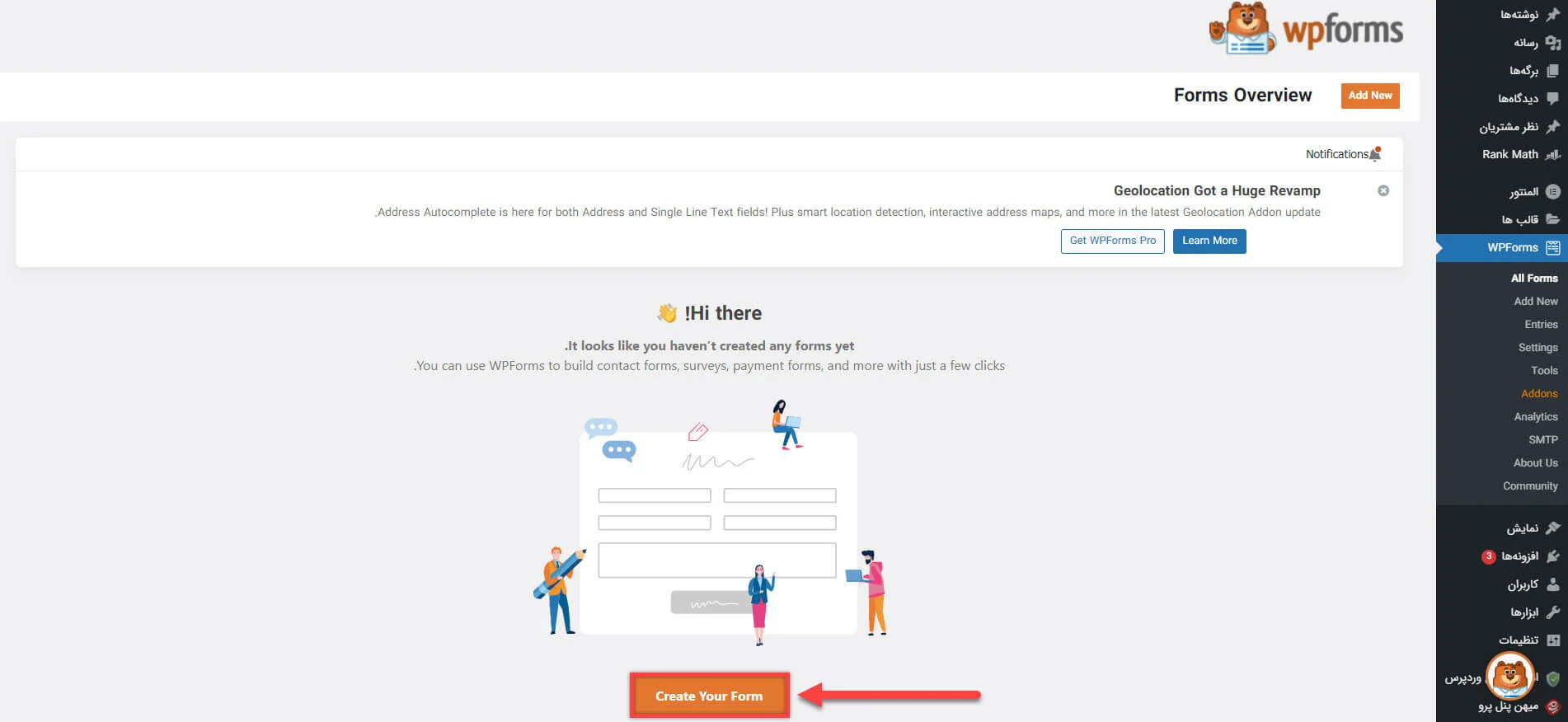Open the Entries submenu item
This screenshot has height=722, width=1568.
pos(1541,324)
